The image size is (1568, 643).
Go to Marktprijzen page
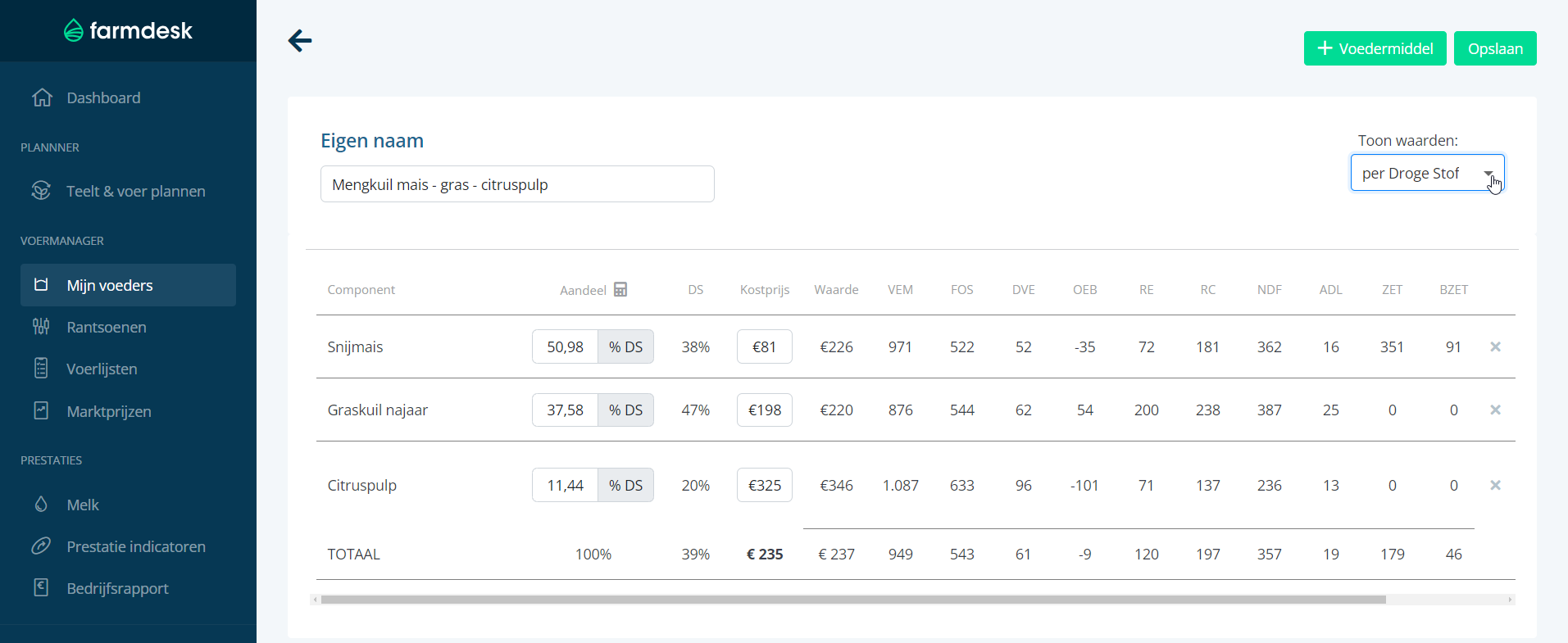(109, 411)
